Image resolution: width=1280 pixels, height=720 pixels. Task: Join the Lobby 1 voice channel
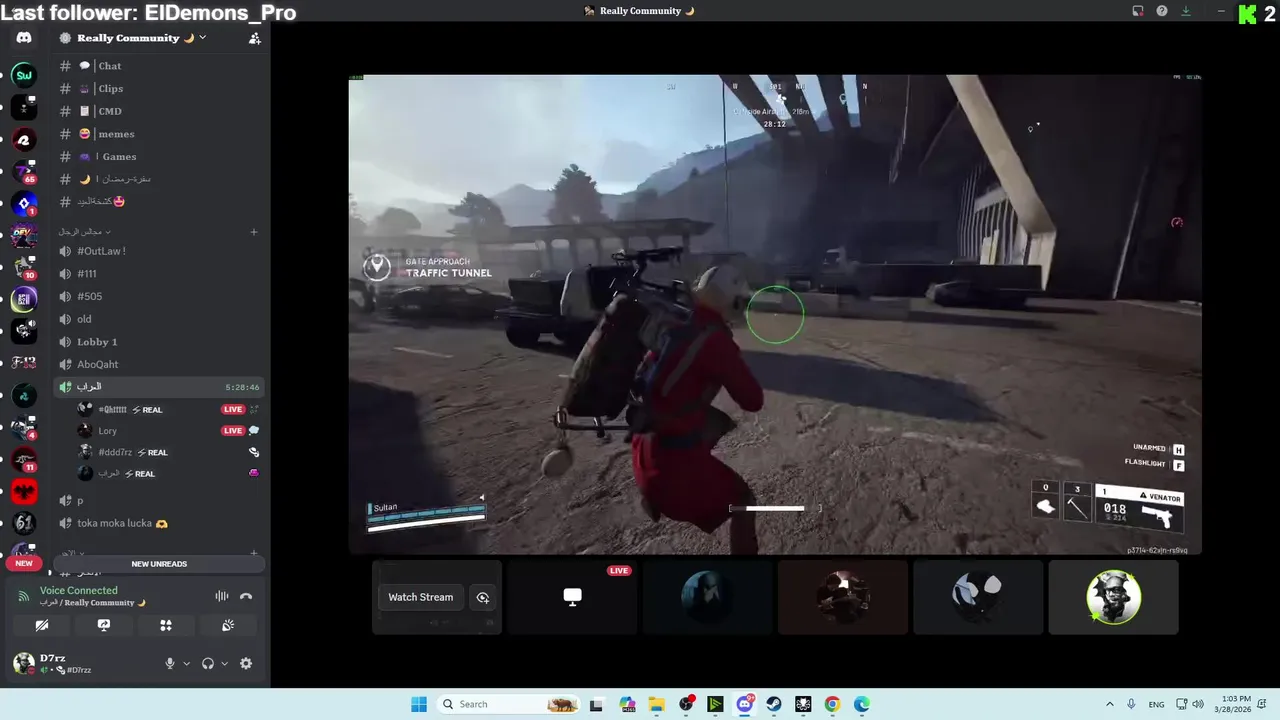click(160, 342)
